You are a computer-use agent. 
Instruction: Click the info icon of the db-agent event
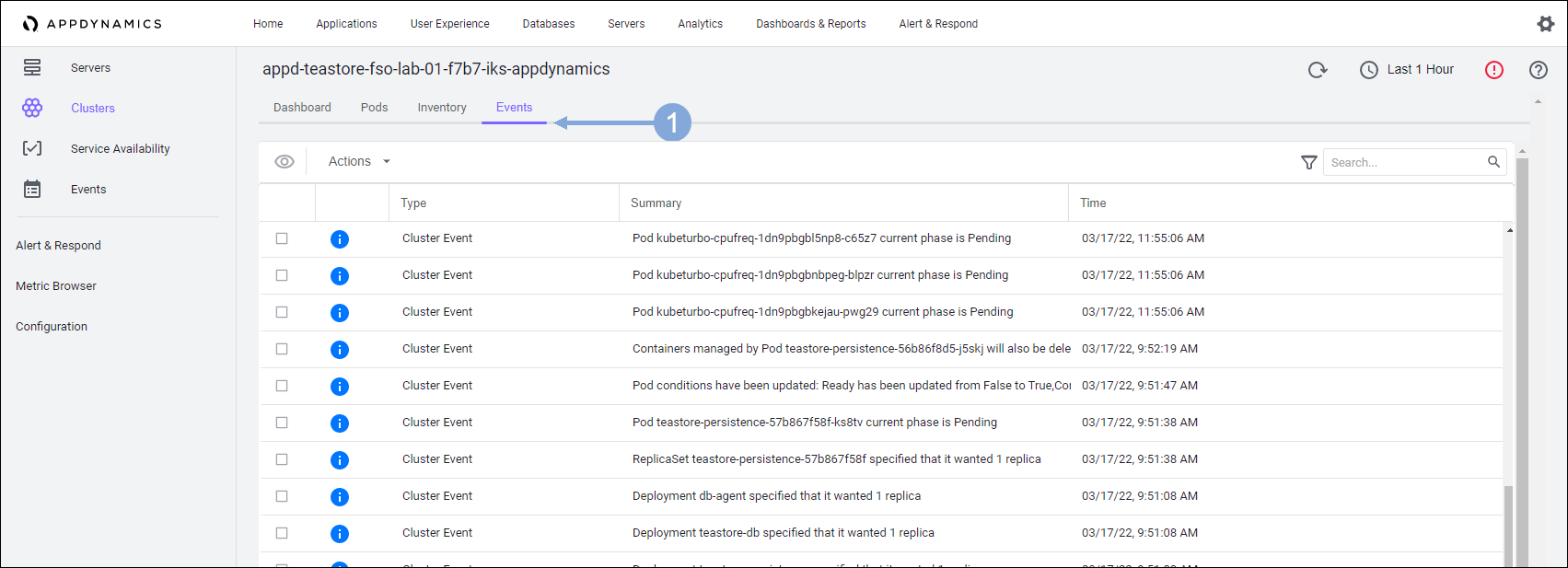[340, 497]
